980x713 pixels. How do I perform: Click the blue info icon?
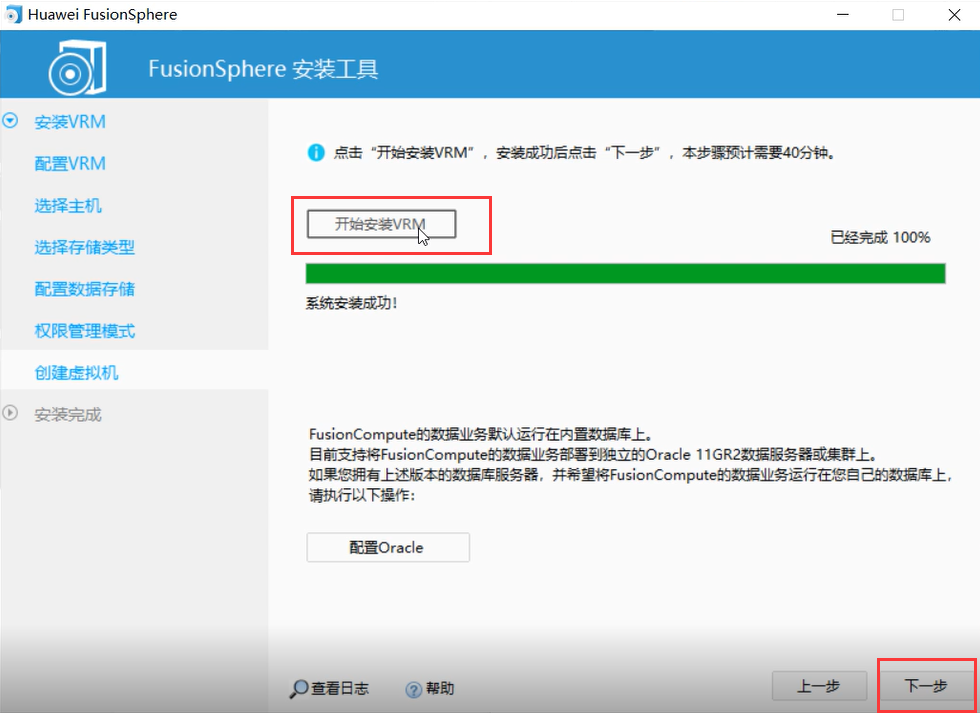[x=316, y=152]
